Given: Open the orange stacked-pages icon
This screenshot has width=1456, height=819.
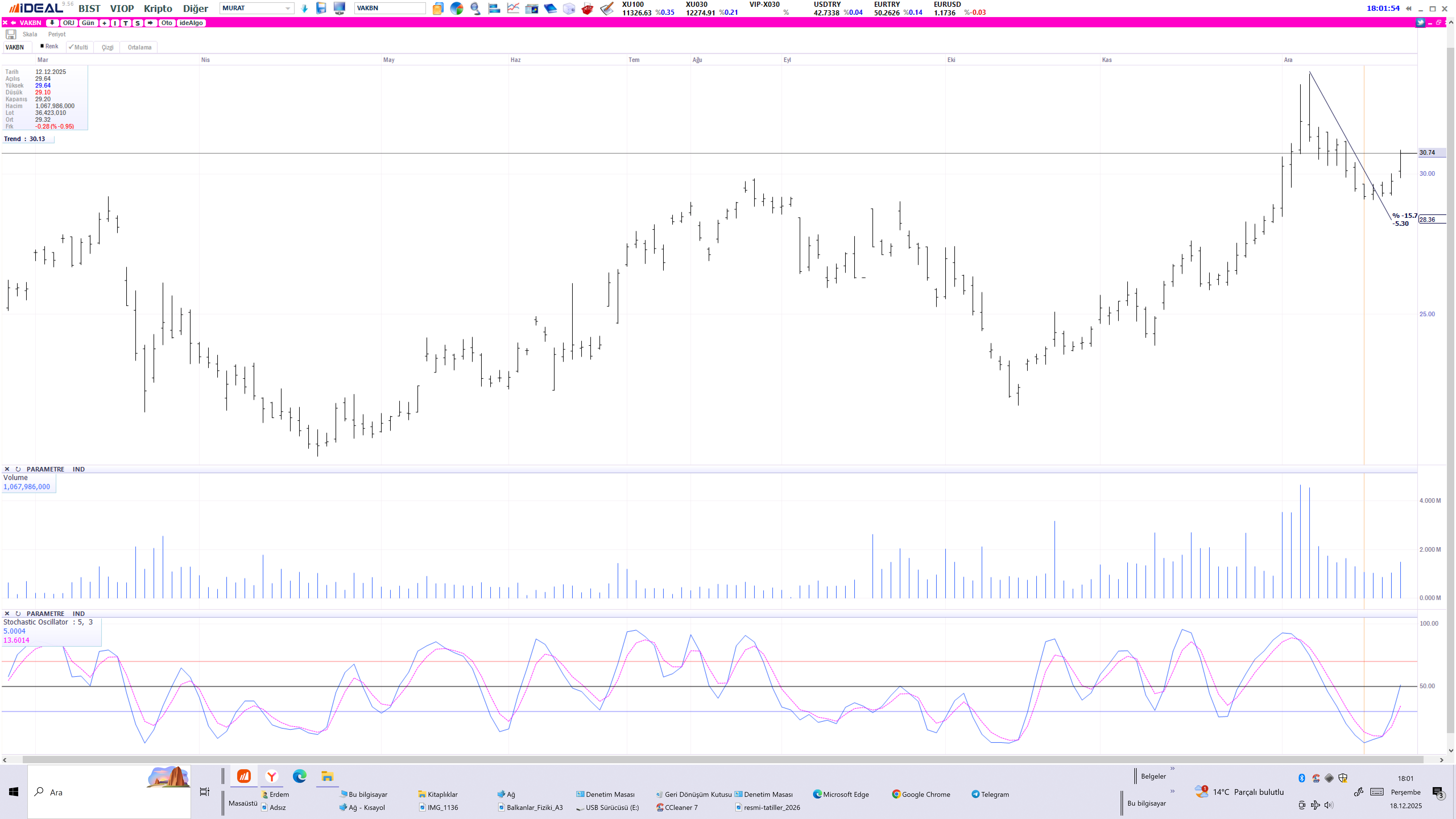Looking at the screenshot, I should point(437,9).
